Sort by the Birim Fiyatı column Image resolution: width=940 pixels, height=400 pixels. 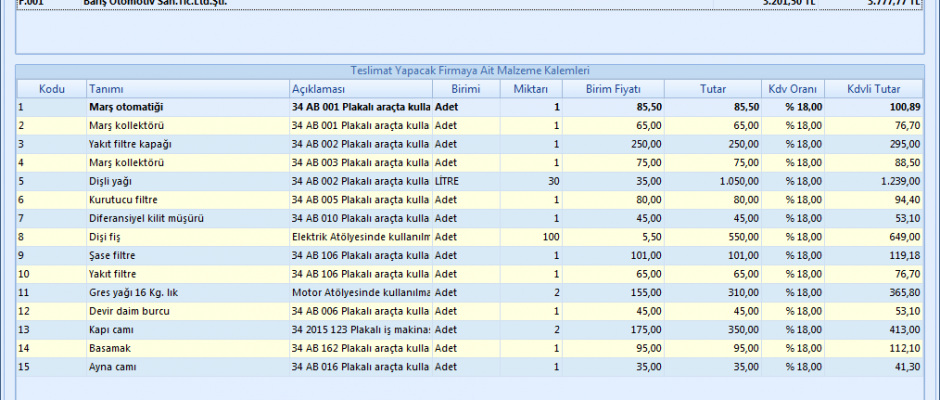click(x=613, y=89)
